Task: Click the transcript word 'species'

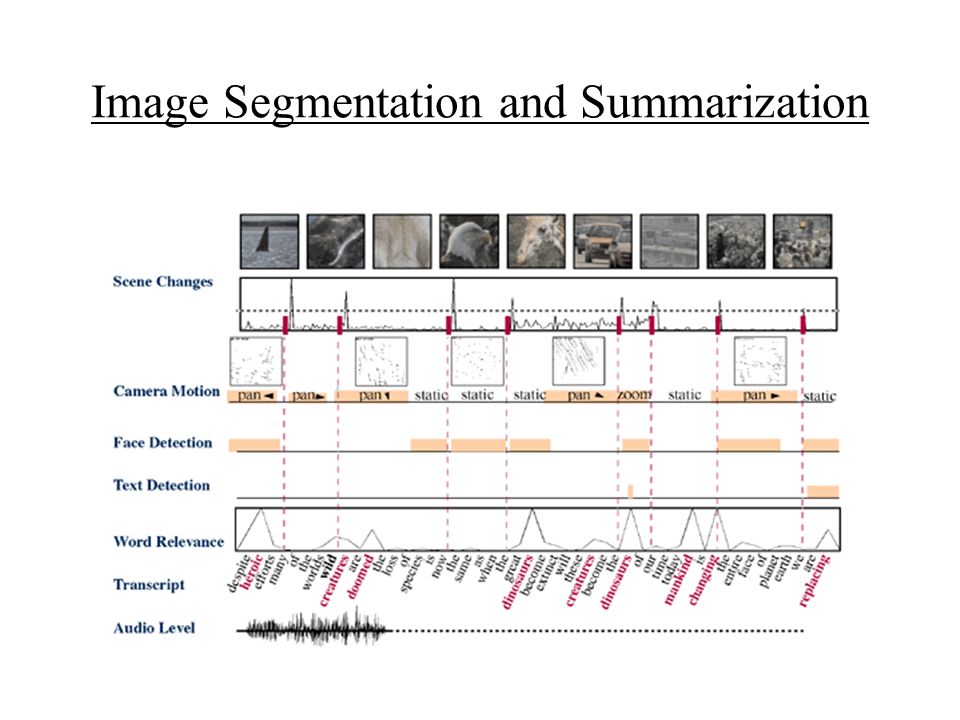Action: point(411,573)
